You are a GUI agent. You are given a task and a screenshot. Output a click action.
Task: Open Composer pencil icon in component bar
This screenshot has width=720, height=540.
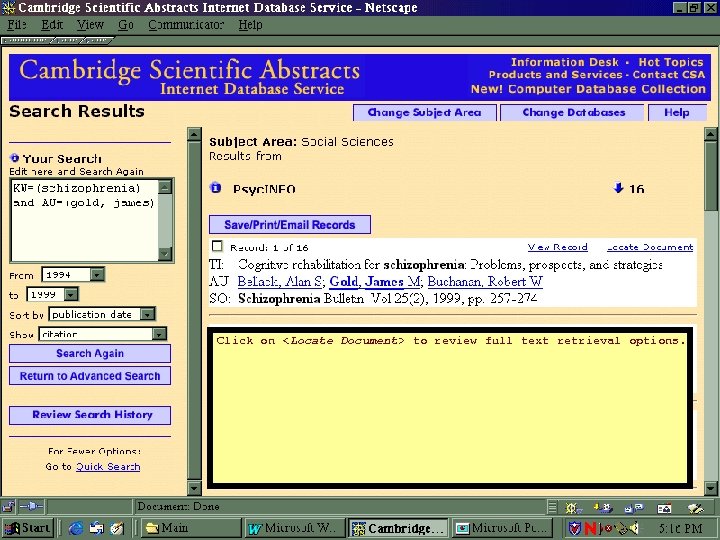click(695, 507)
